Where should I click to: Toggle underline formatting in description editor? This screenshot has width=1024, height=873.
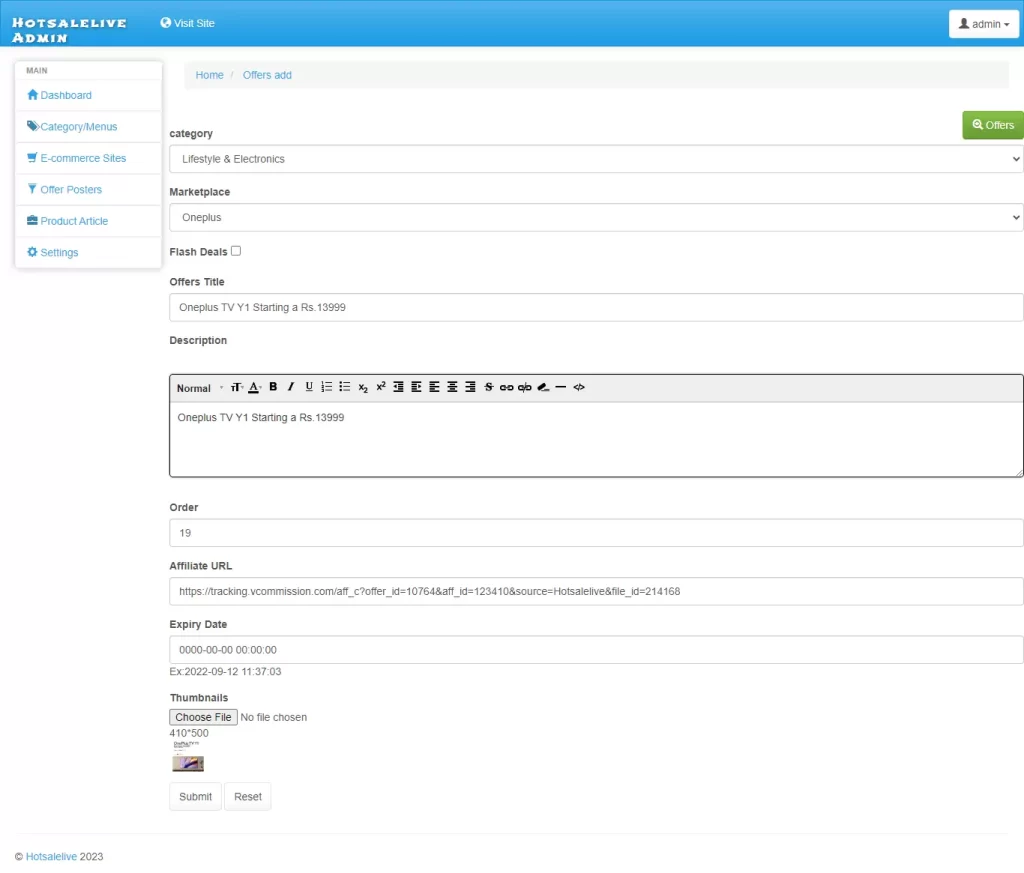click(x=309, y=387)
